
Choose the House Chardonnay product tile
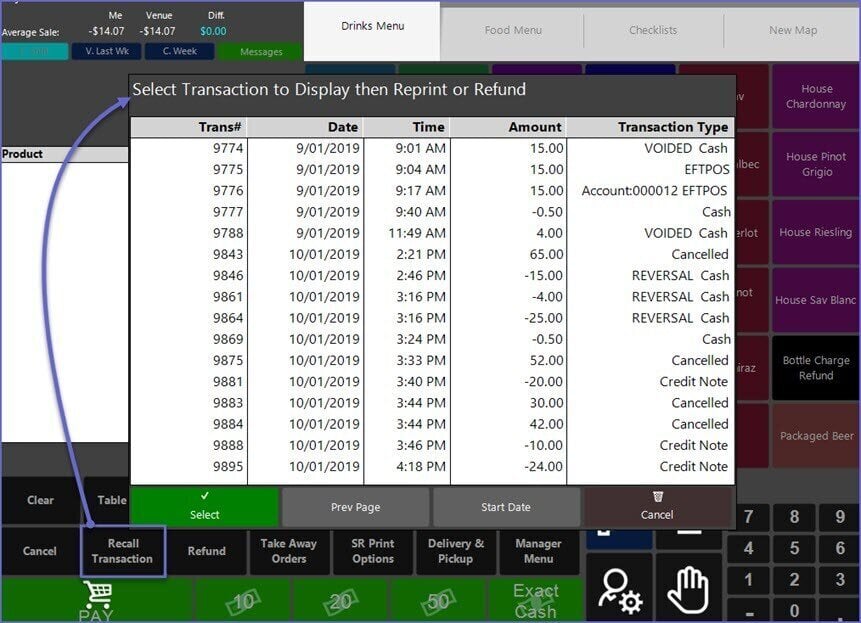(816, 97)
